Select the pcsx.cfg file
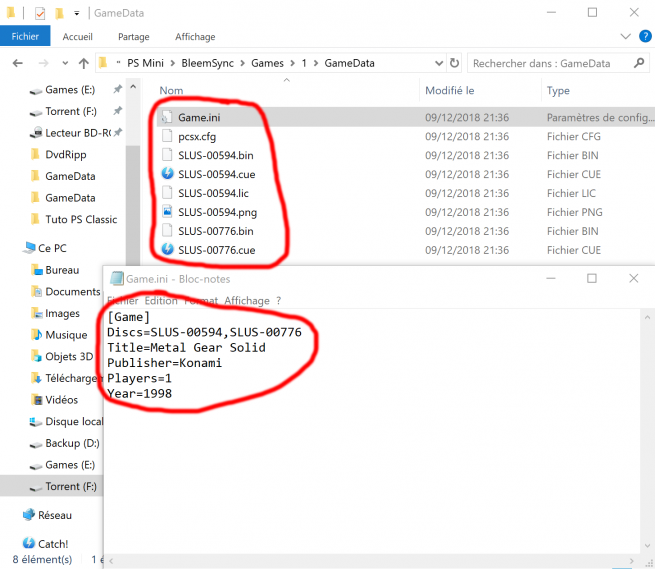655x569 pixels. (x=197, y=137)
